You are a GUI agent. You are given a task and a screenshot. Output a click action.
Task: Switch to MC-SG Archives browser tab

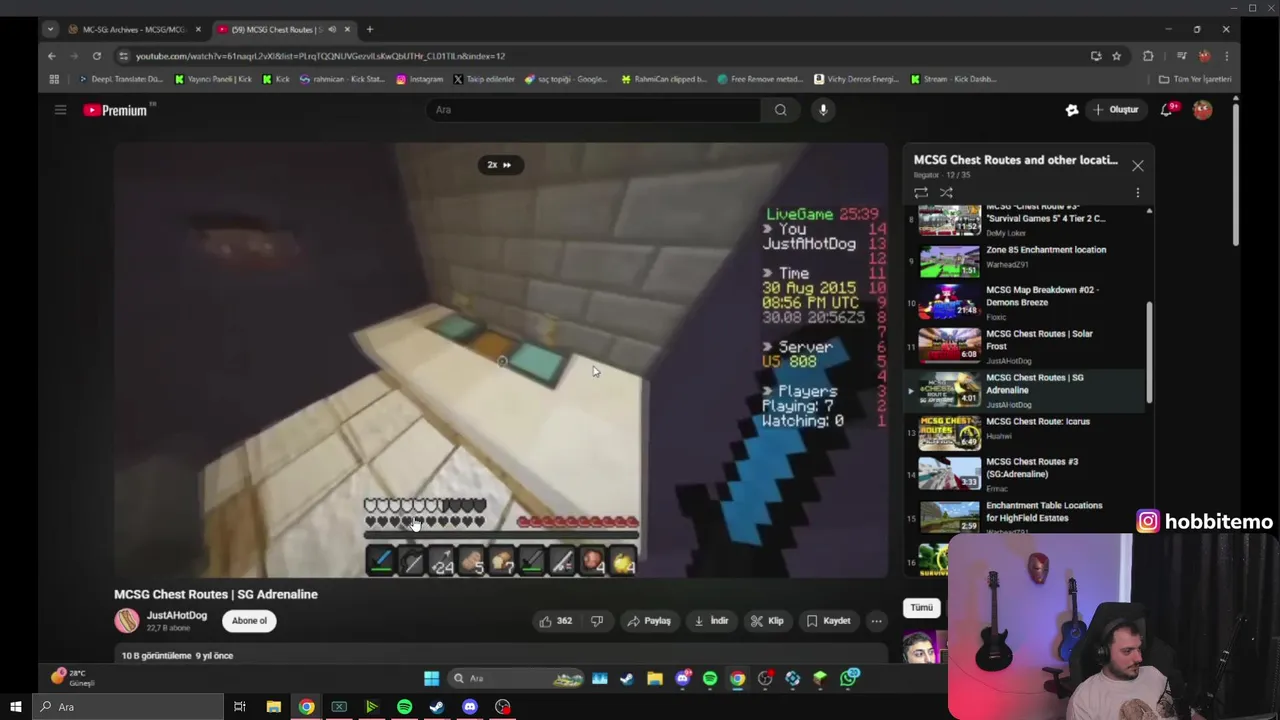click(133, 29)
